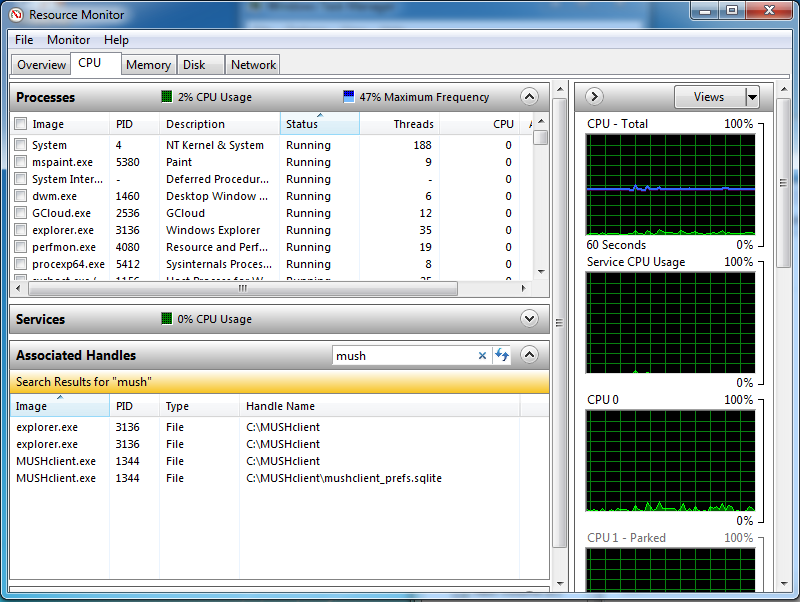Check the dwm.exe checkbox
This screenshot has width=800, height=602.
click(x=21, y=195)
